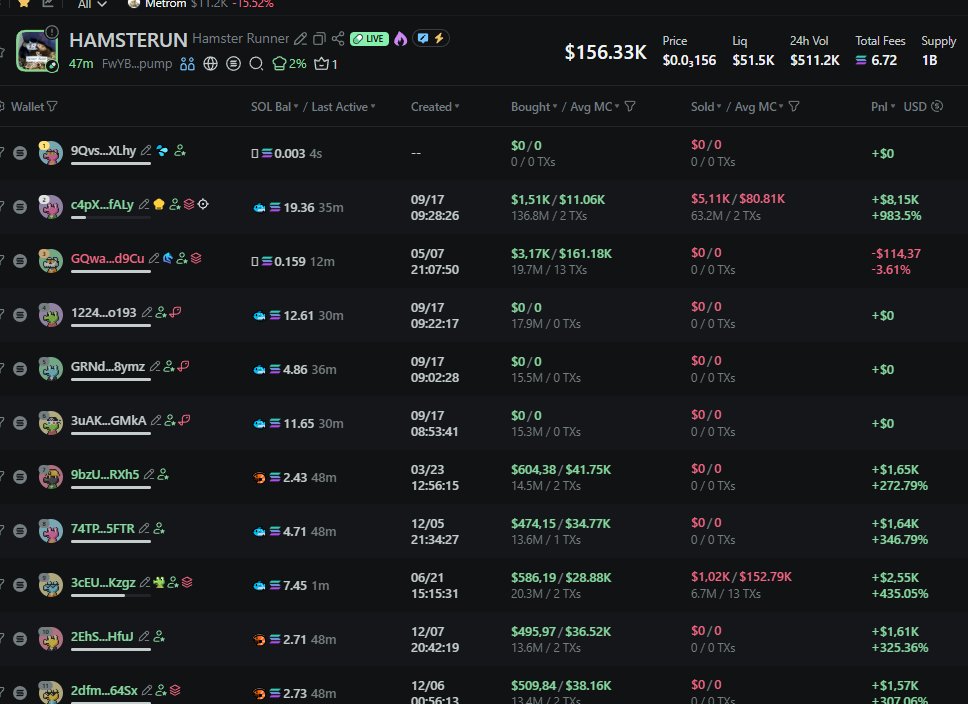Image resolution: width=968 pixels, height=704 pixels.
Task: Sort by the Pnl column
Action: pos(883,106)
